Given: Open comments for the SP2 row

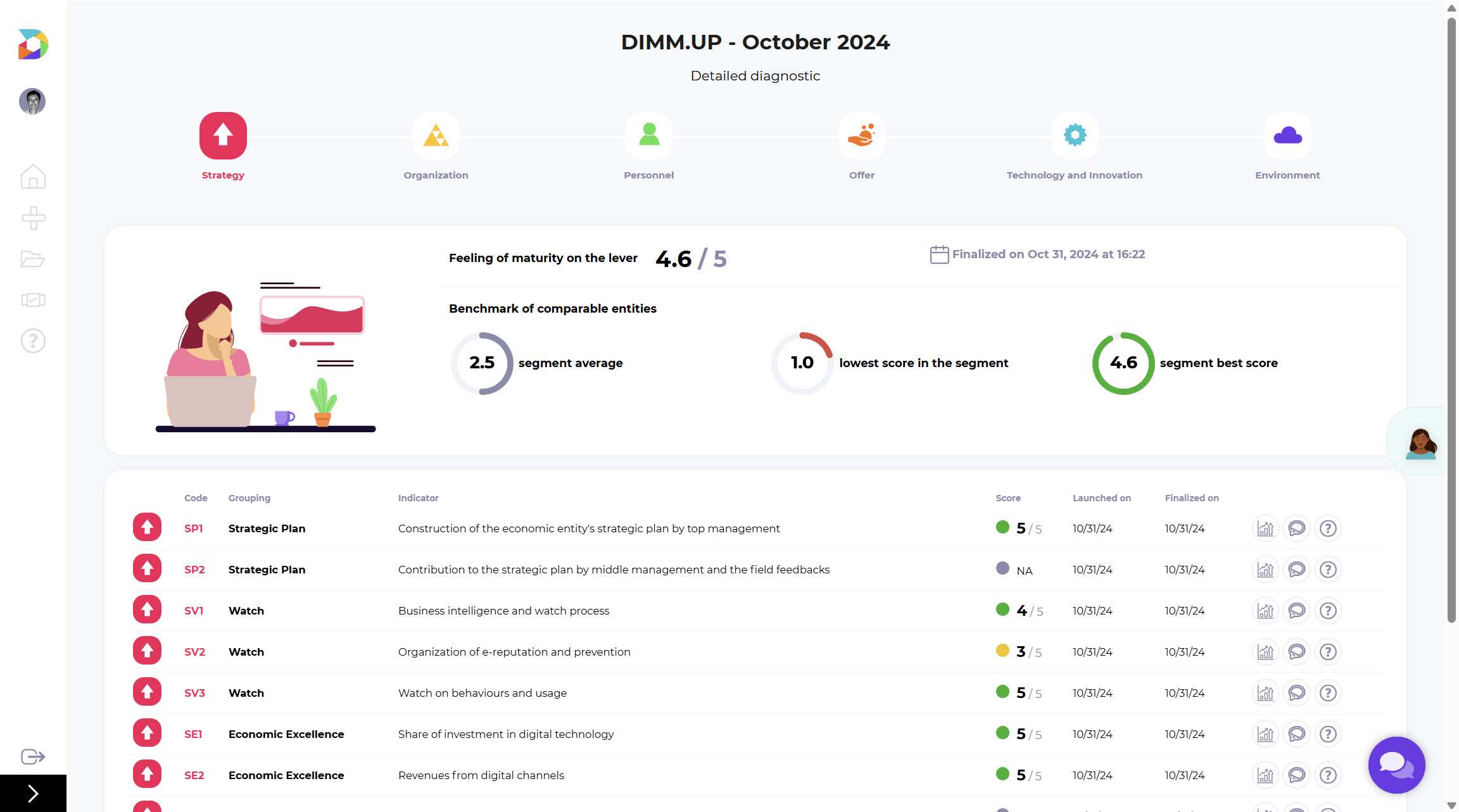Looking at the screenshot, I should click(x=1296, y=570).
